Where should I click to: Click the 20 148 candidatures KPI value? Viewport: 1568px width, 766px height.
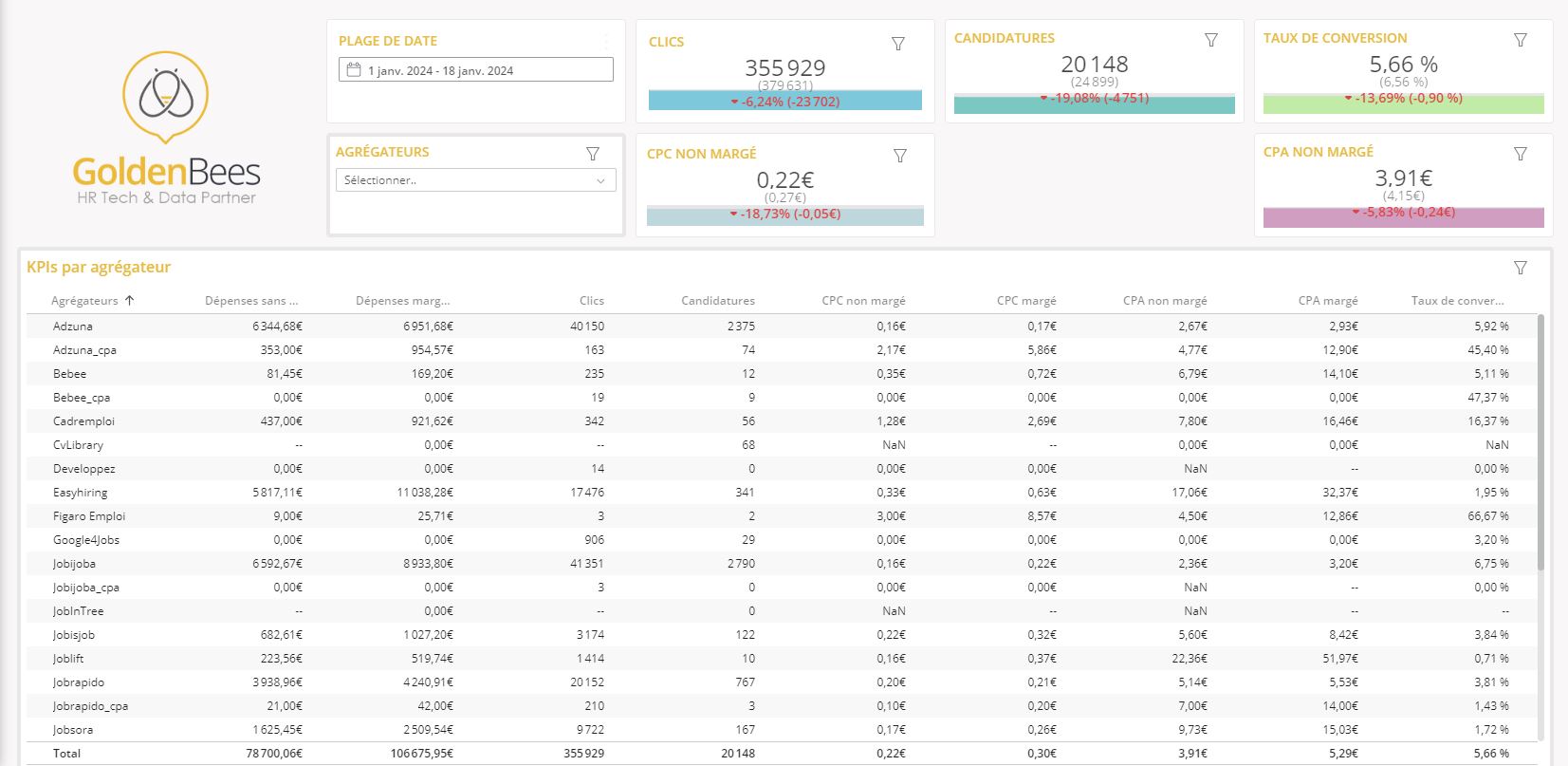[x=1095, y=65]
